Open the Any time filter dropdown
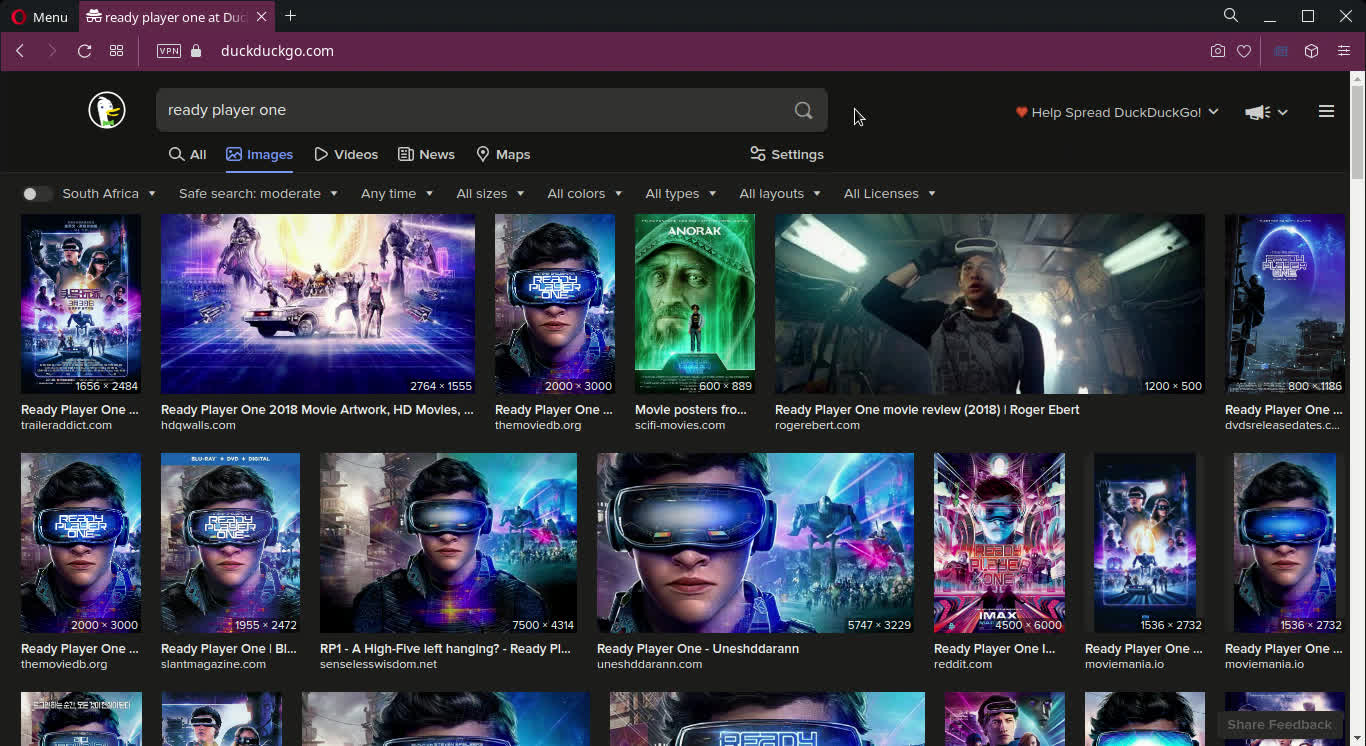1366x746 pixels. pos(397,194)
